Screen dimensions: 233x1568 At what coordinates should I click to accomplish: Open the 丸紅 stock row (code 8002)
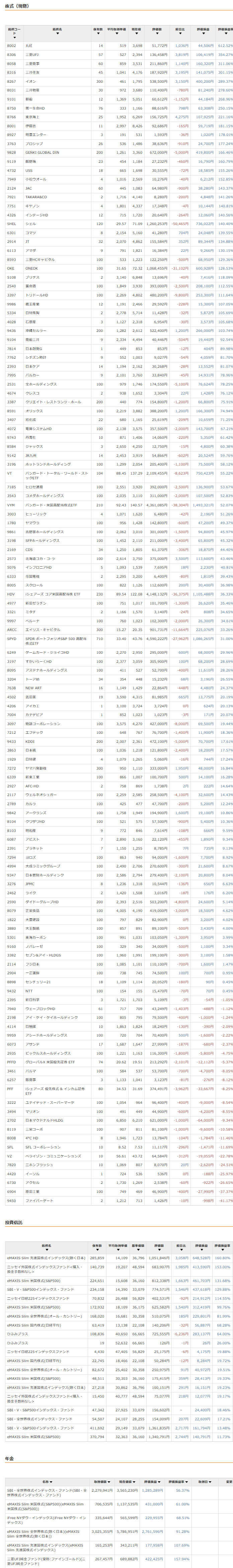28,46
